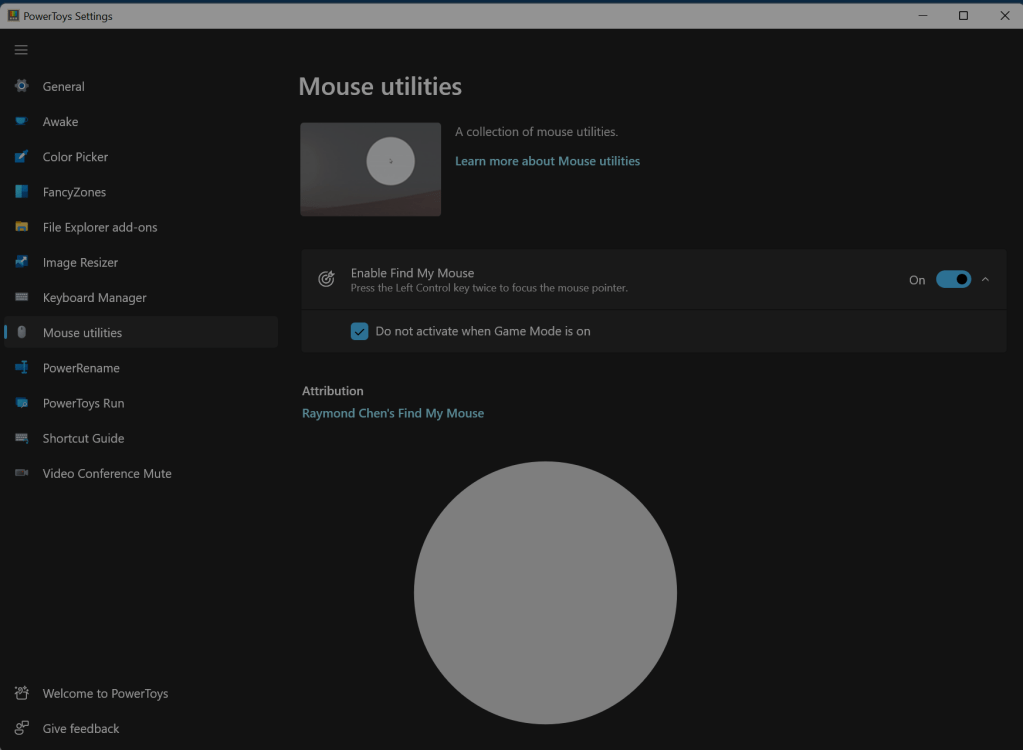Click the Image Resizer icon
Image resolution: width=1023 pixels, height=750 pixels.
point(22,262)
